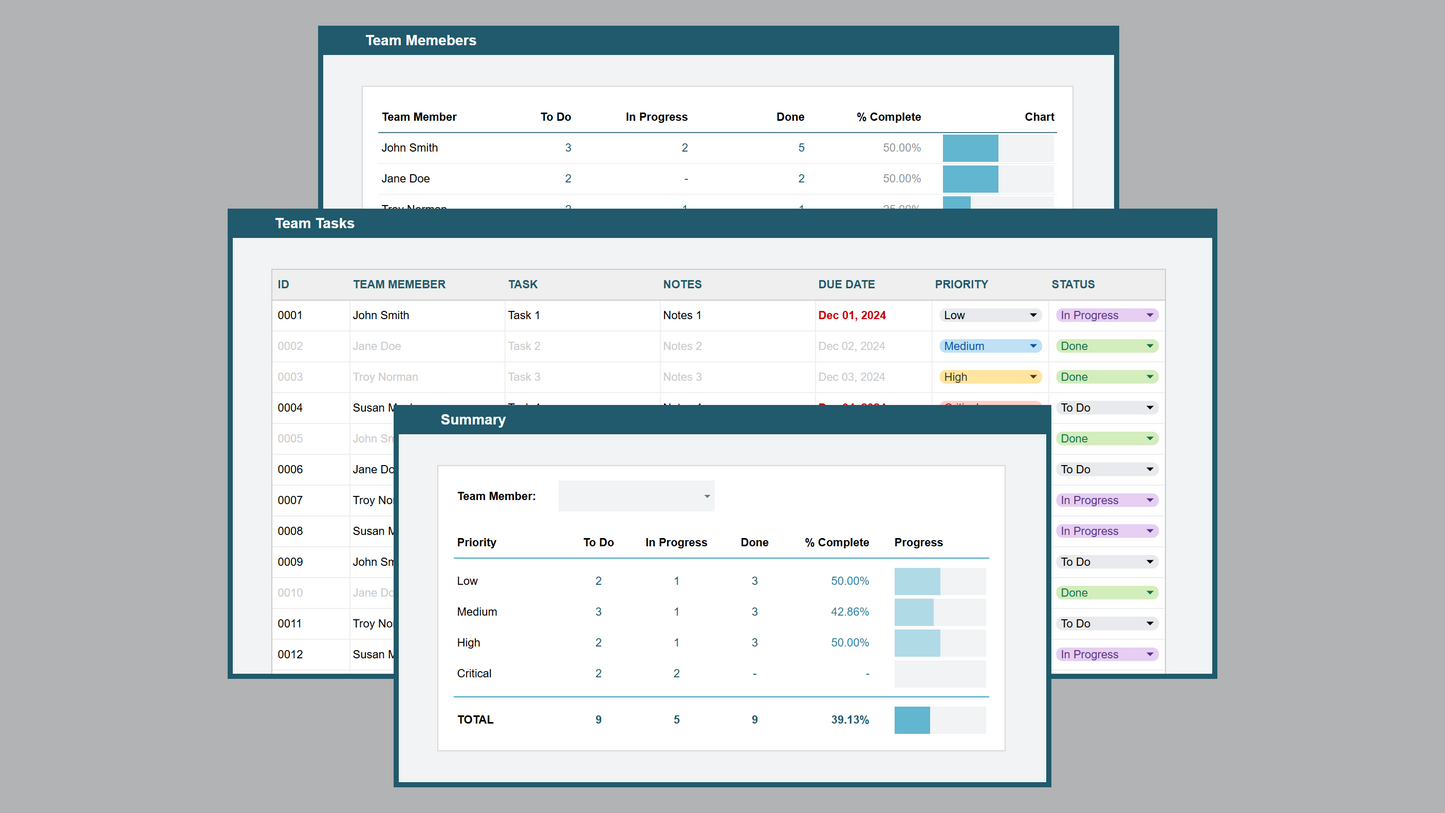1445x813 pixels.
Task: Select the Medium priority progress bar in Summary
Action: click(939, 612)
